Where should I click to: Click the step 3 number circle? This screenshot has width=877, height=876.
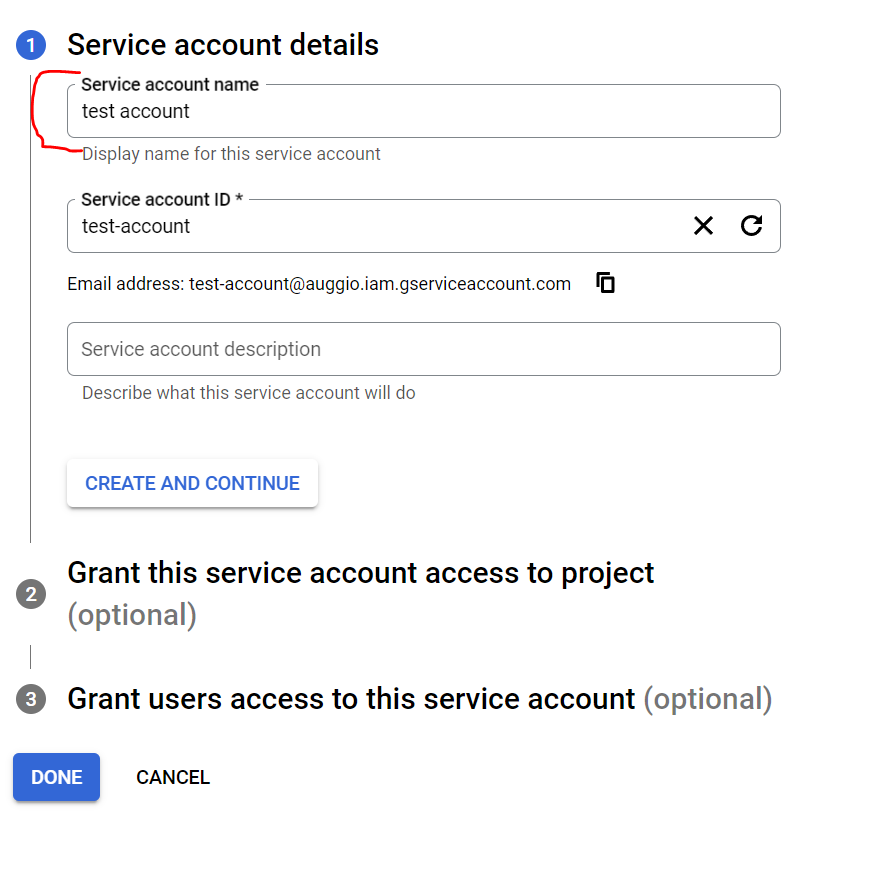pyautogui.click(x=31, y=699)
